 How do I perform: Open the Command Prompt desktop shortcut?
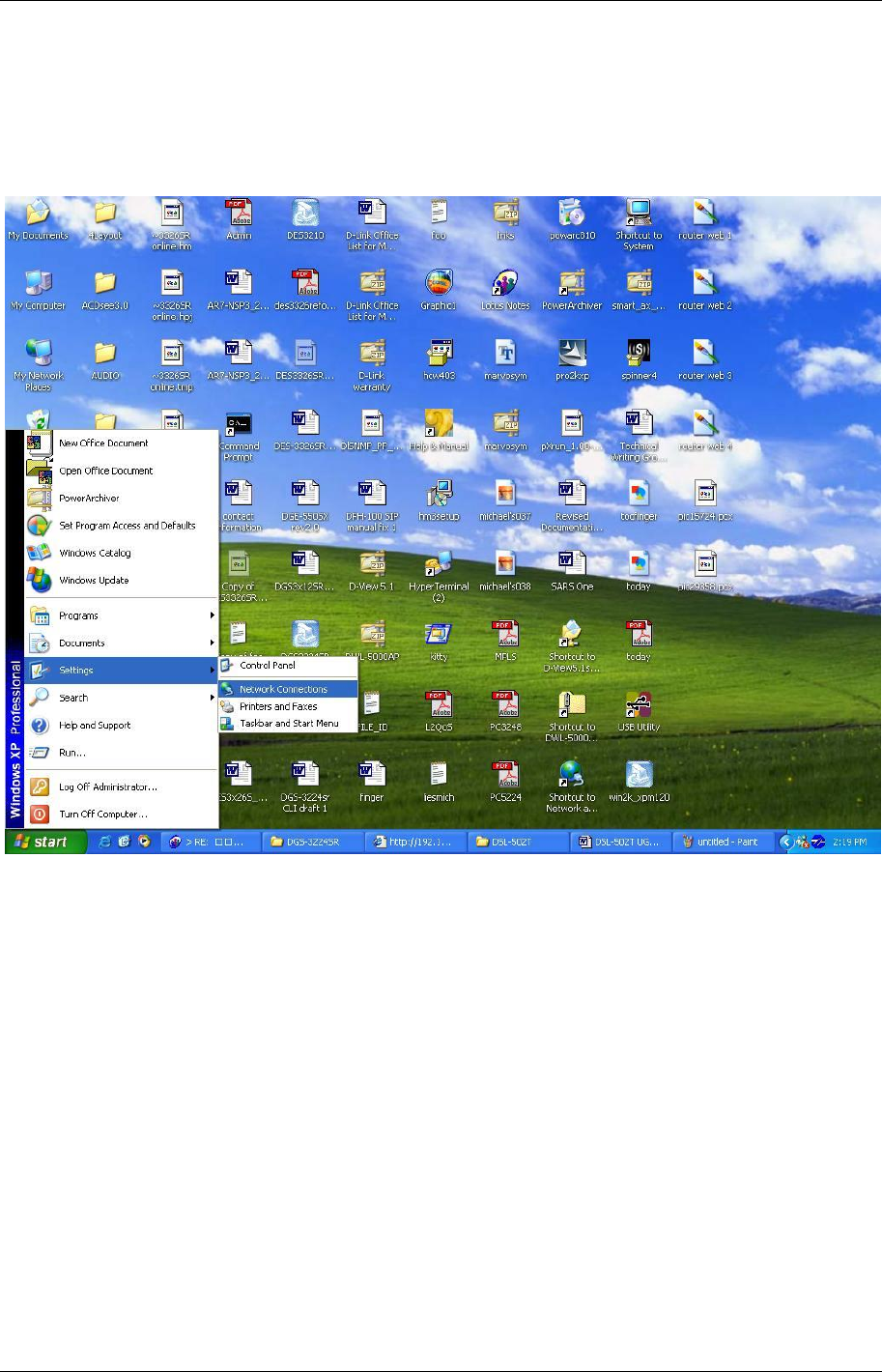click(x=239, y=436)
